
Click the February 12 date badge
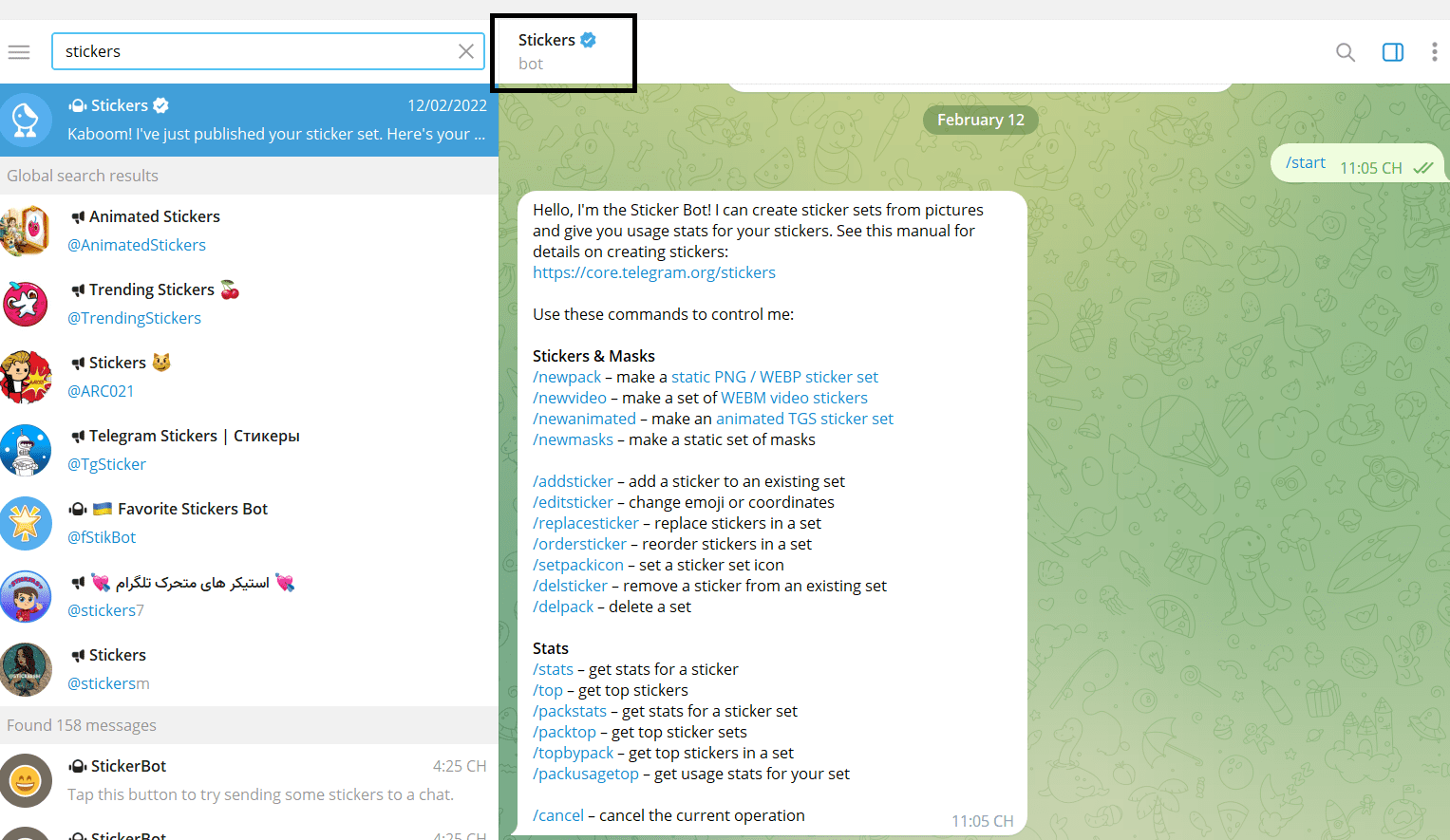980,120
